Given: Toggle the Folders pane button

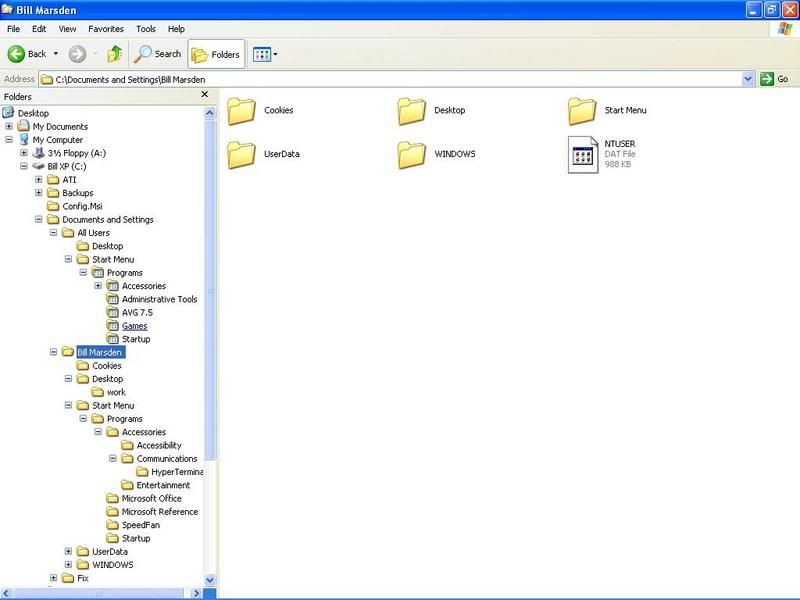Looking at the screenshot, I should (216, 54).
